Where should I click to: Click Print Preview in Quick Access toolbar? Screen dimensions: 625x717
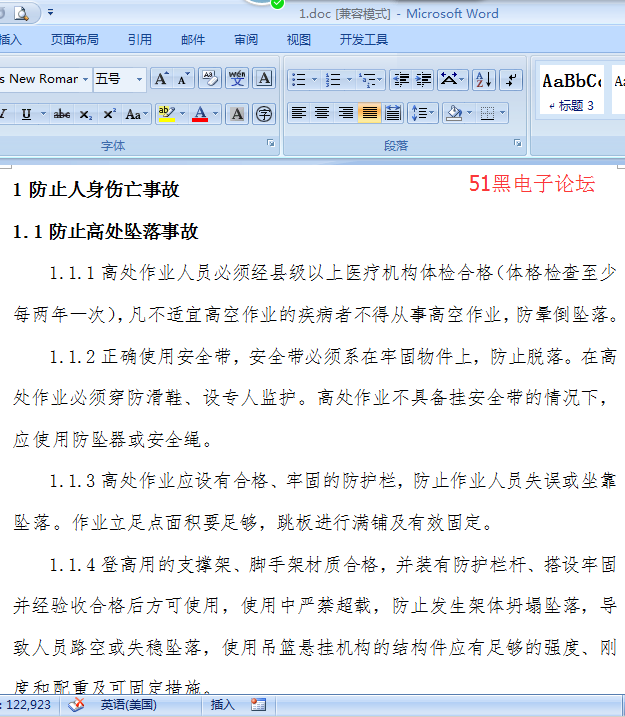point(21,13)
